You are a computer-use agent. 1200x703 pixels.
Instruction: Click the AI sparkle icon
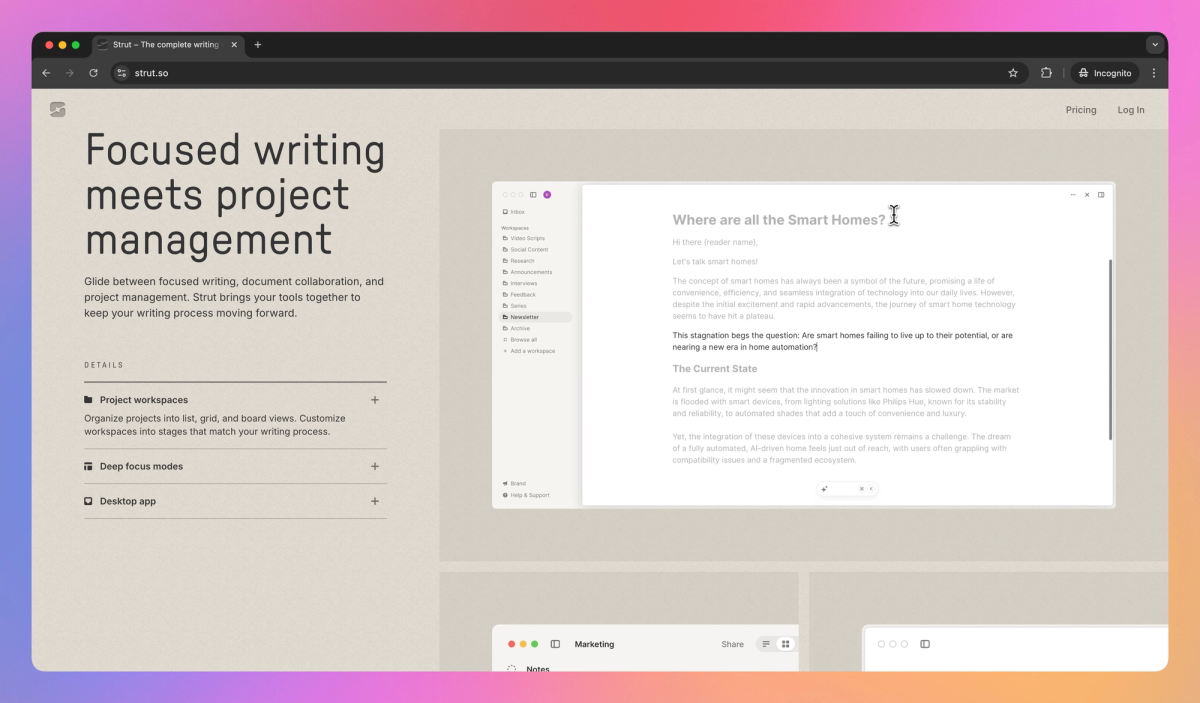tap(825, 489)
